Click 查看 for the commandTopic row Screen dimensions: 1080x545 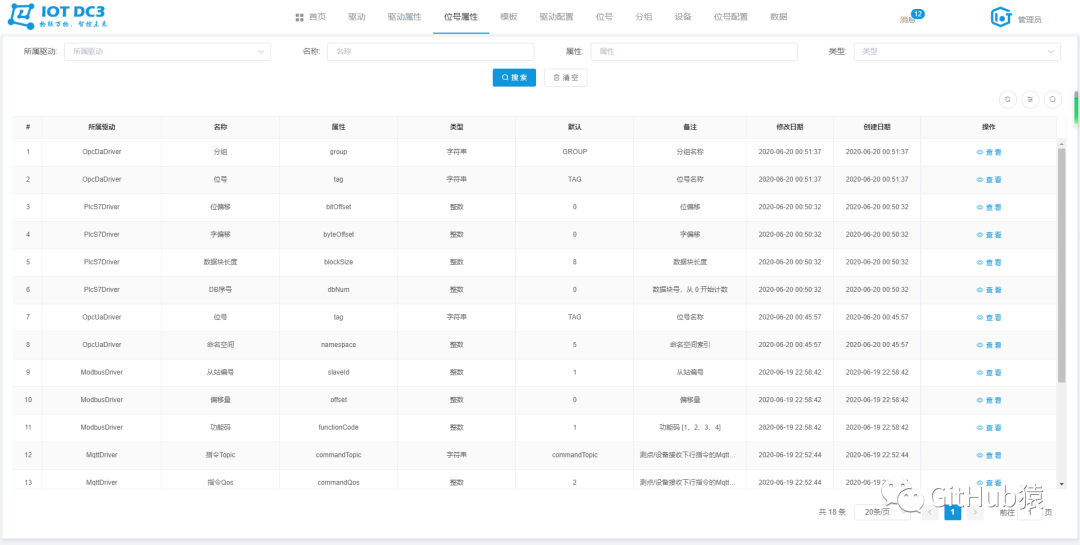tap(989, 455)
